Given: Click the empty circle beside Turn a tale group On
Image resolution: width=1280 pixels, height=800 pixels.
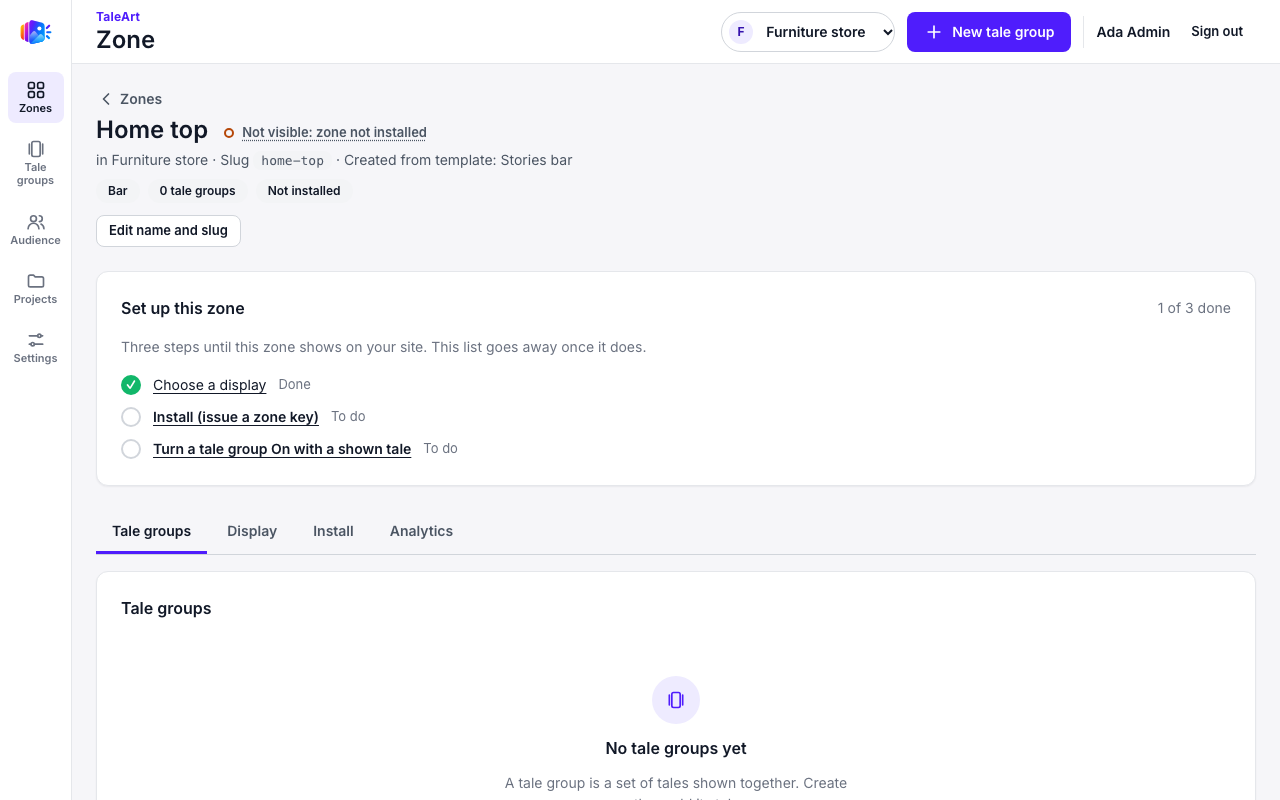Looking at the screenshot, I should coord(131,449).
